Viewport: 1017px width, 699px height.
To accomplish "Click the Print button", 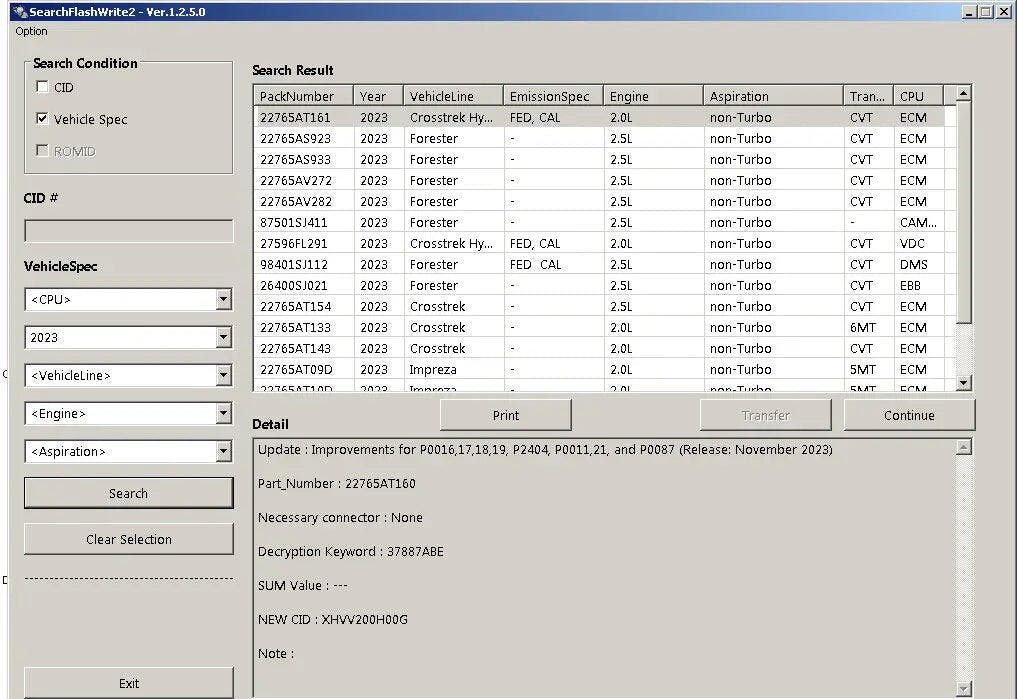I will point(505,415).
